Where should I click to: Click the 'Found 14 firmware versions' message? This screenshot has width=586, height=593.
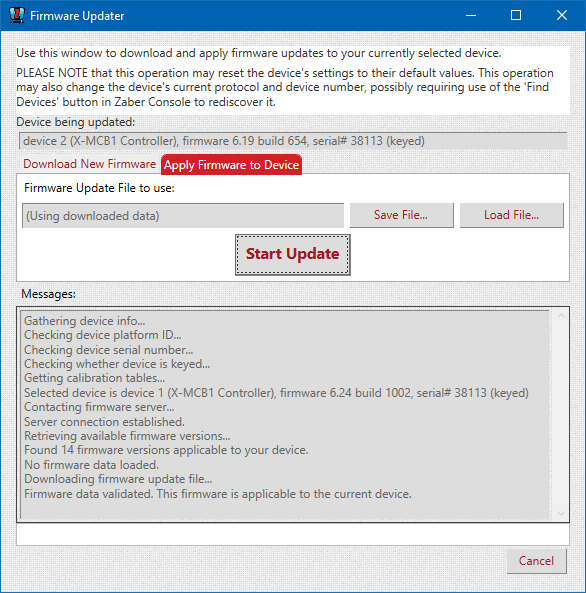[x=166, y=450]
